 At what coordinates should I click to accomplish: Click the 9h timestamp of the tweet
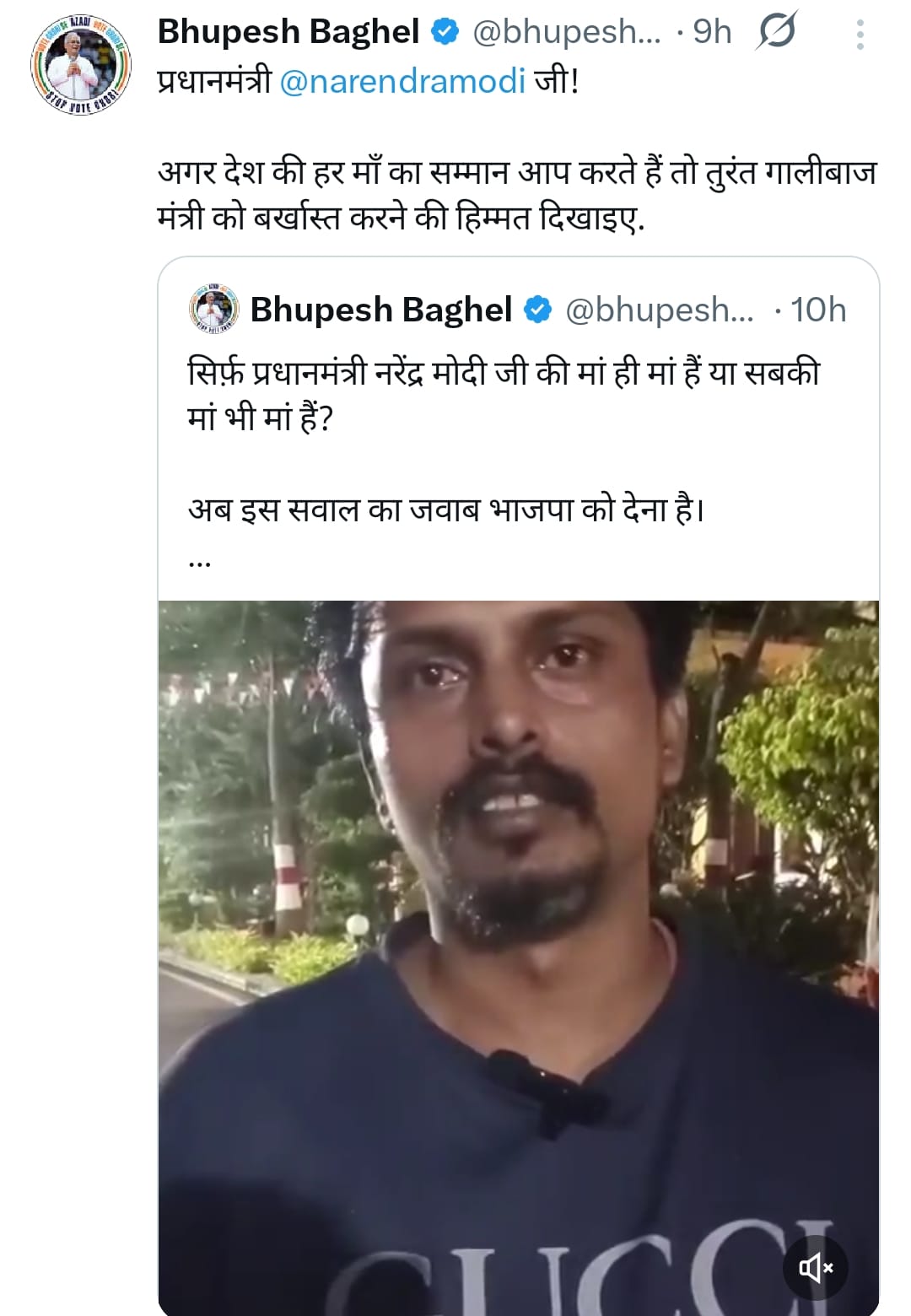(x=711, y=32)
